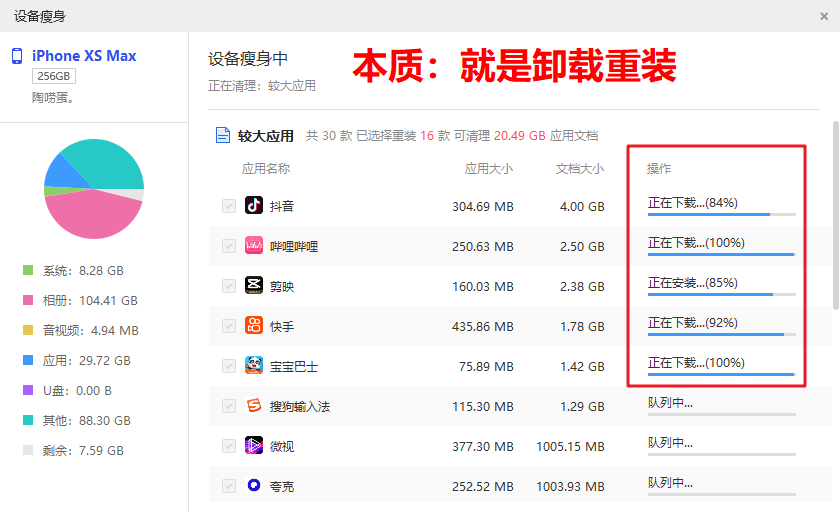
Task: Click the 快手 download progress bar
Action: 722,334
